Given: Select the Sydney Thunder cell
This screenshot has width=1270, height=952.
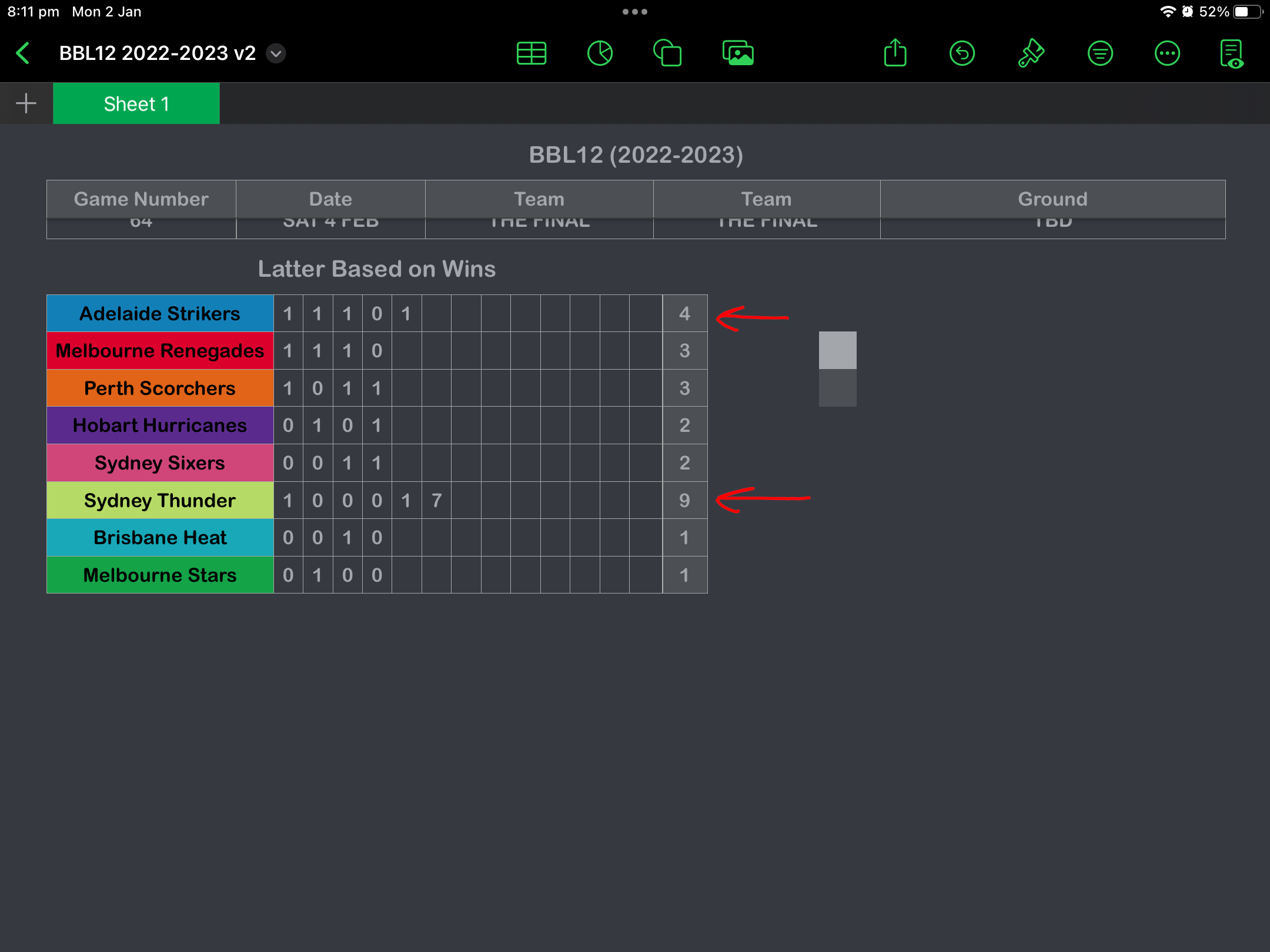Looking at the screenshot, I should 160,500.
